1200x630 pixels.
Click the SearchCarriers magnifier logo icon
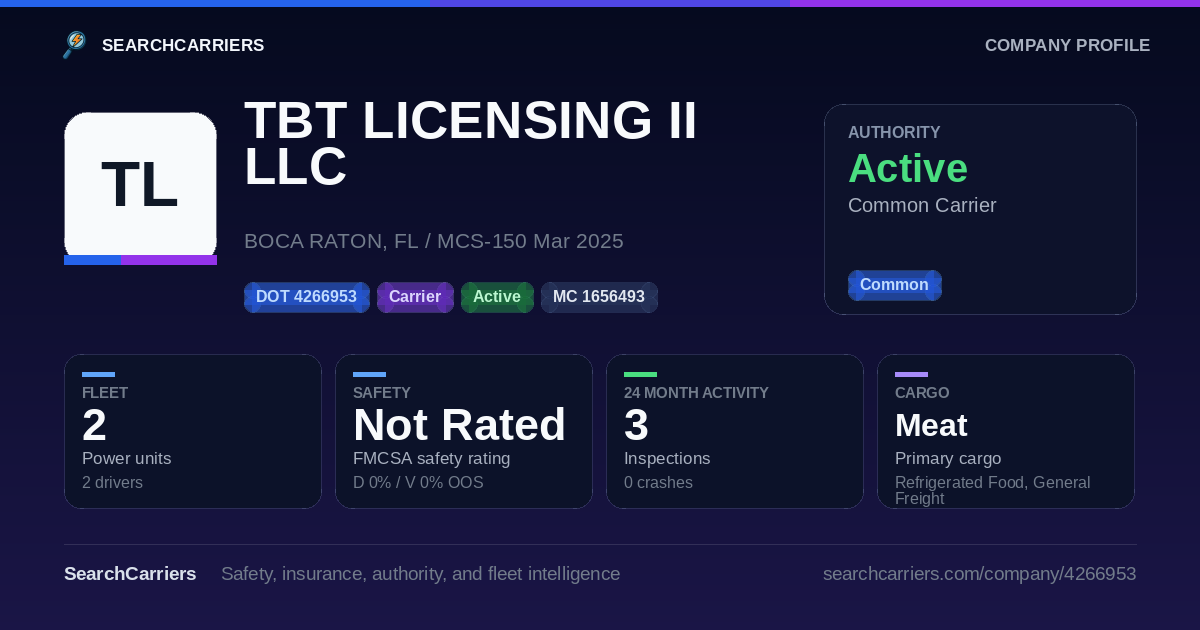pyautogui.click(x=75, y=45)
